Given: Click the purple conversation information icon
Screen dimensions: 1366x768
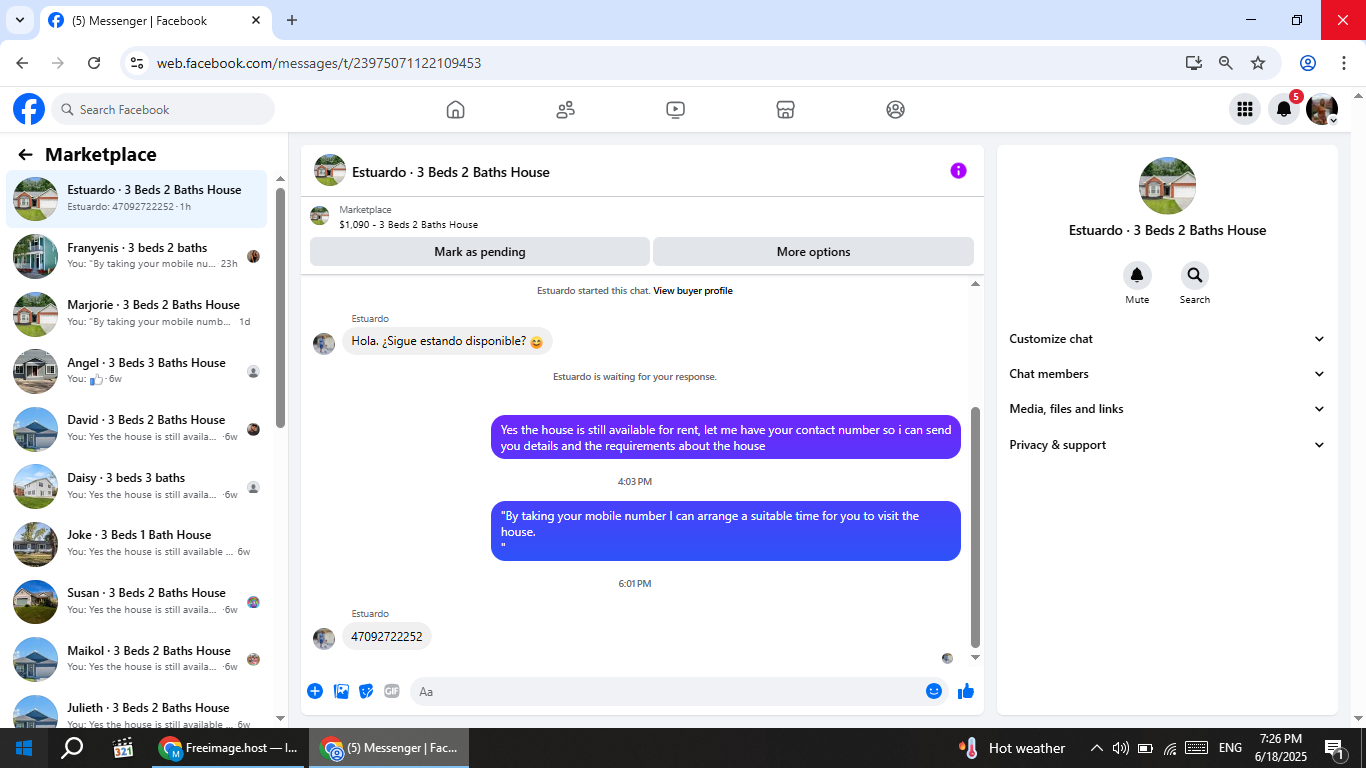Looking at the screenshot, I should 958,171.
